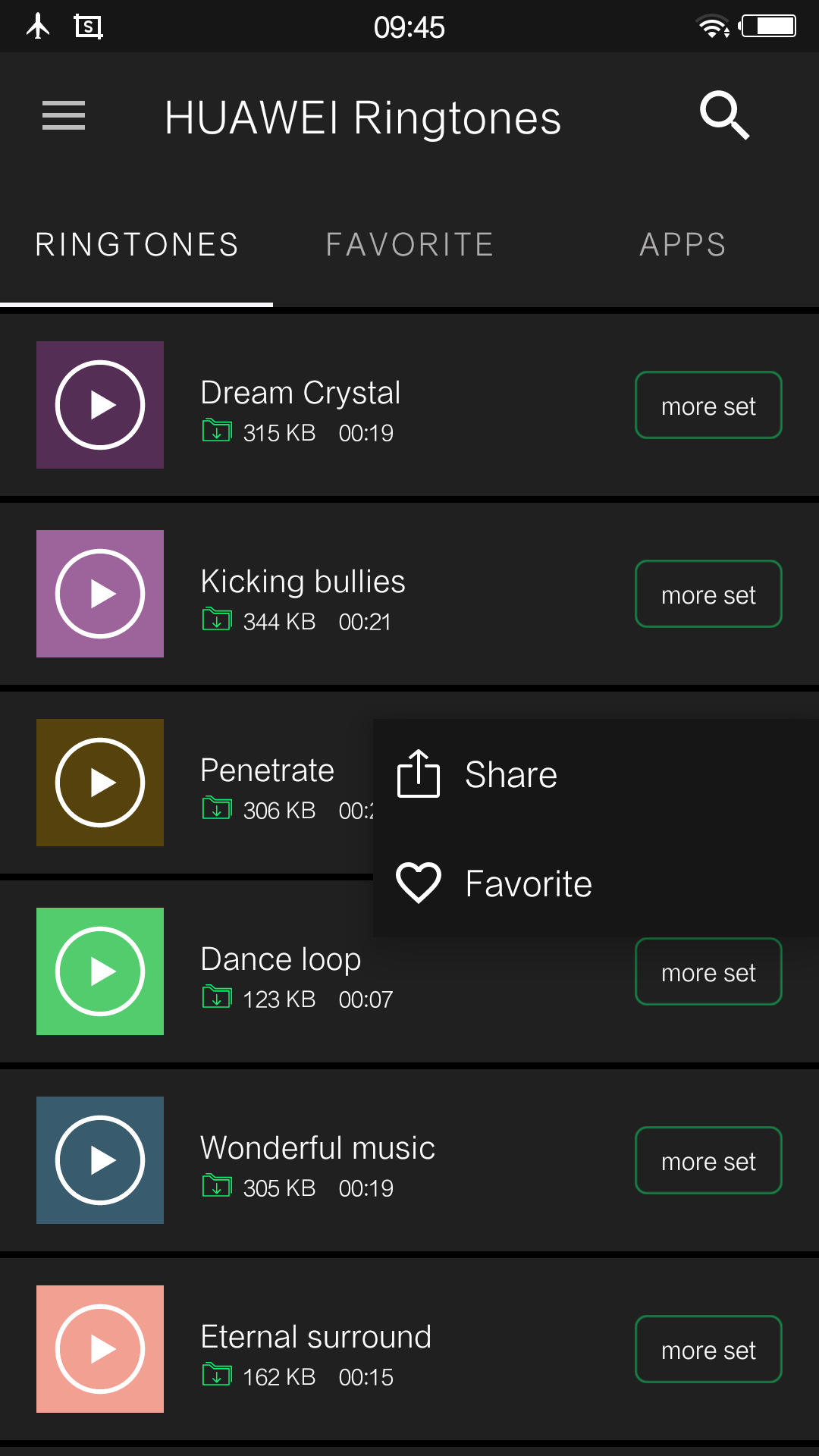The height and width of the screenshot is (1456, 819).
Task: Play the Penetrate ringtone
Action: pyautogui.click(x=100, y=783)
